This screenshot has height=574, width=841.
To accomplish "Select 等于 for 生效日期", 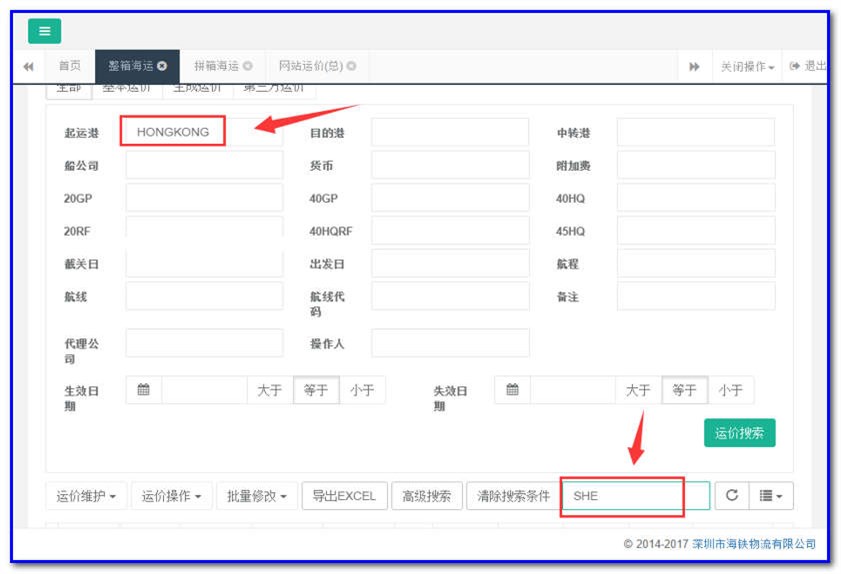I will pyautogui.click(x=316, y=390).
